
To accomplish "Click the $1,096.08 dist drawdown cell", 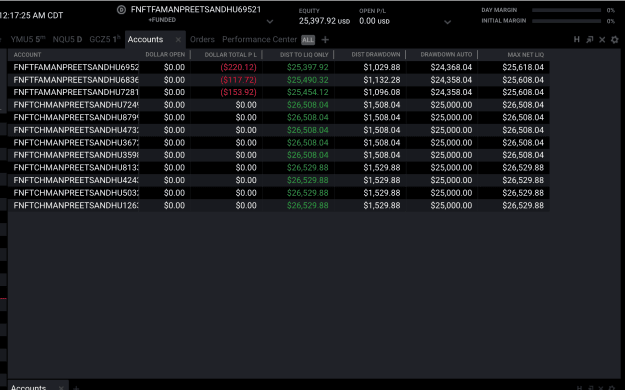I will coord(381,92).
